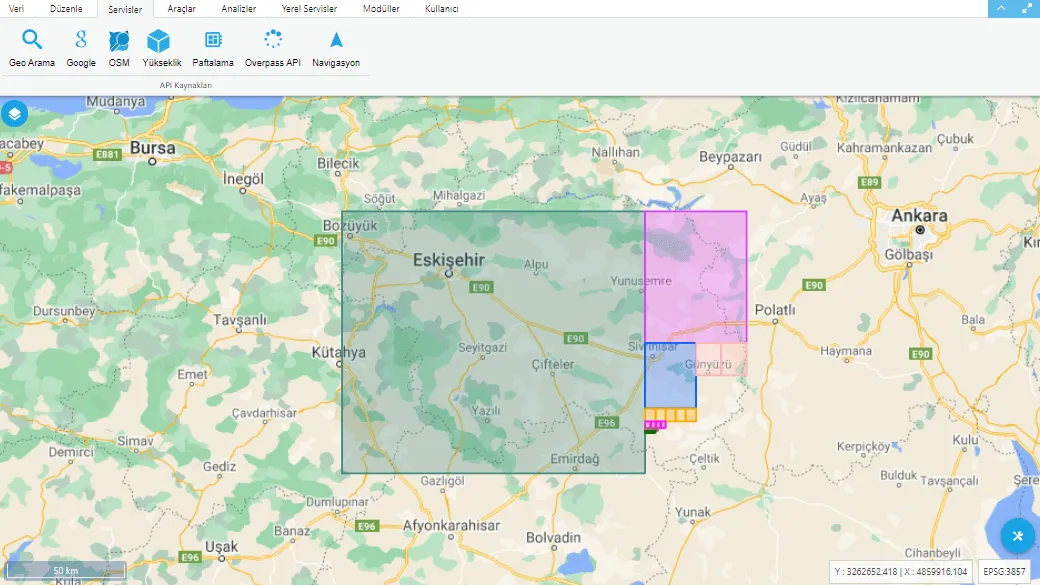The width and height of the screenshot is (1040, 585).
Task: Click the Bursa city label
Action: click(153, 148)
